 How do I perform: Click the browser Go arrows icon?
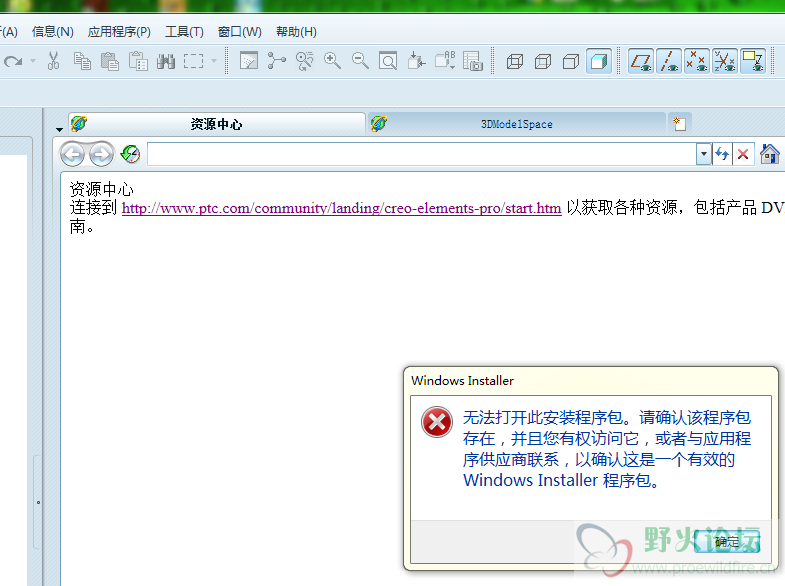click(722, 154)
